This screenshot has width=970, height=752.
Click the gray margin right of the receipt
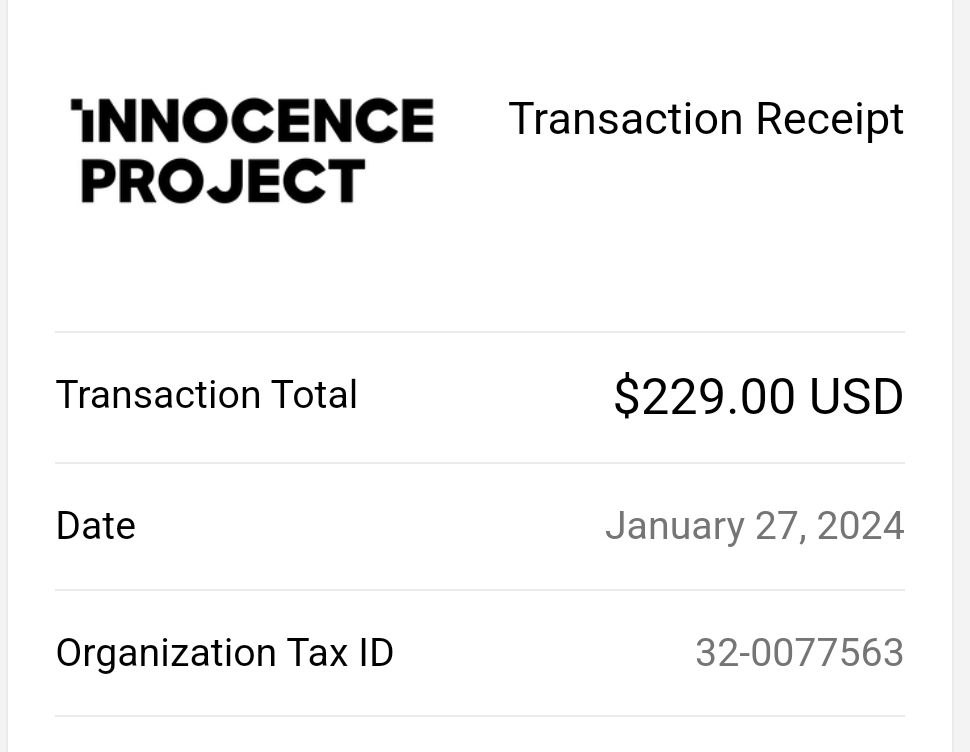coord(961,376)
